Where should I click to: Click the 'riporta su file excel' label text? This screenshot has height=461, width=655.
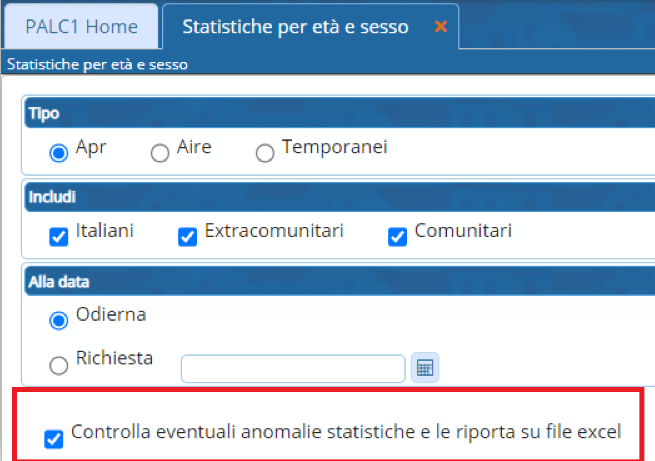[x=540, y=432]
